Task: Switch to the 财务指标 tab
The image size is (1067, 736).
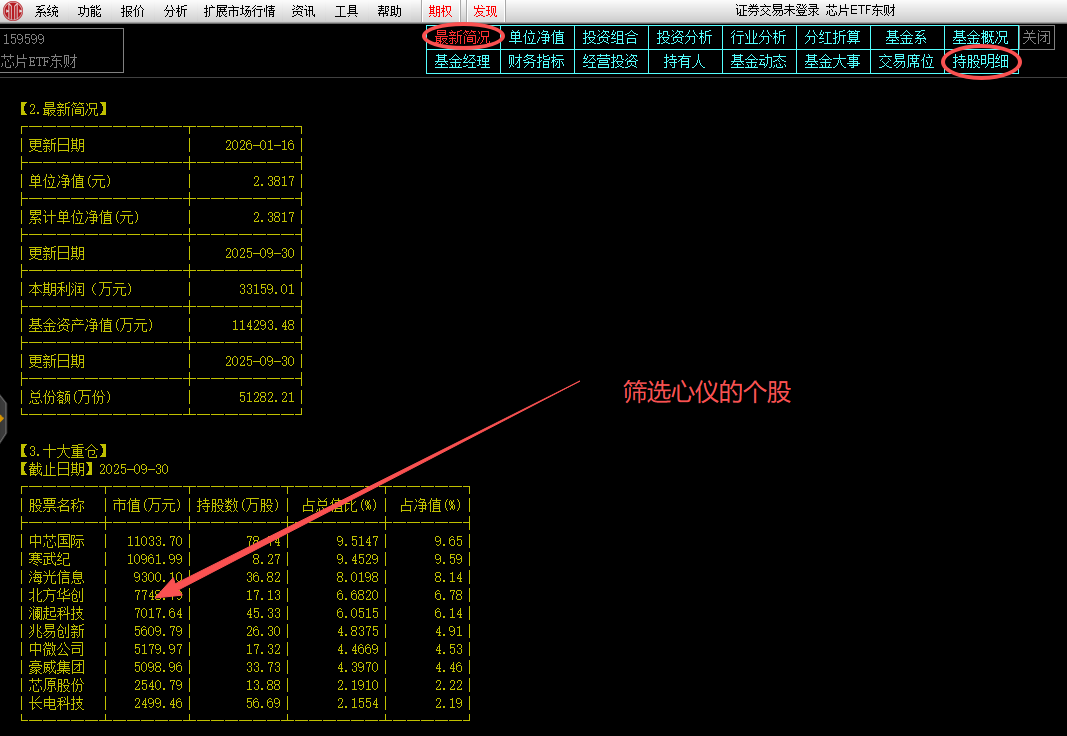Action: pyautogui.click(x=537, y=61)
